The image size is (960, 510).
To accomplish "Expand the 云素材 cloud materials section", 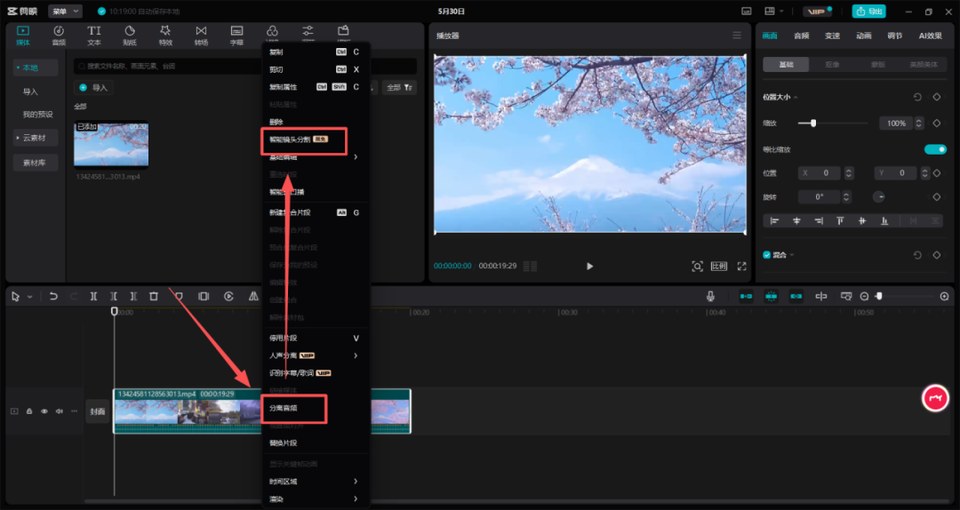I will click(35, 138).
